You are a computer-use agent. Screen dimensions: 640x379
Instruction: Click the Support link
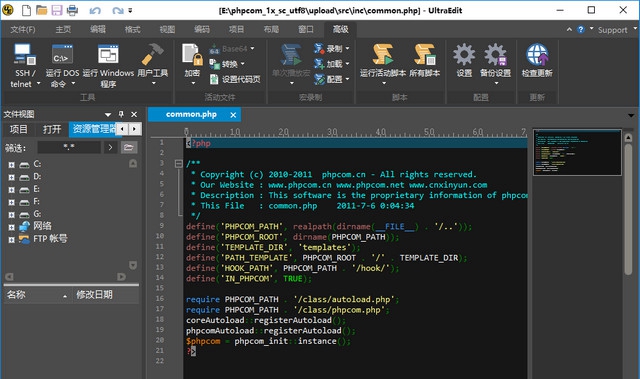point(612,30)
